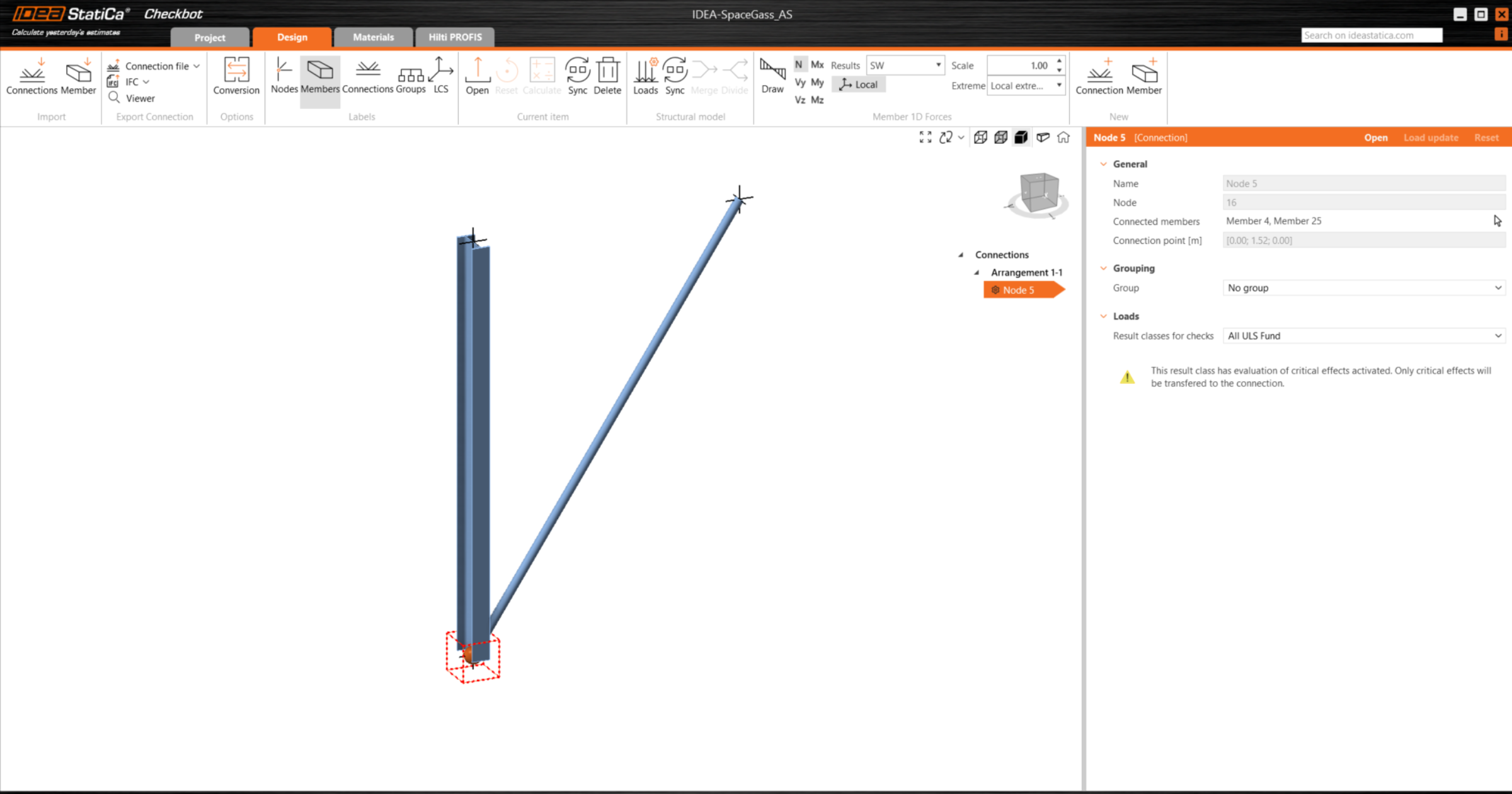
Task: Click the Open link in Node 5 header
Action: tap(1375, 137)
